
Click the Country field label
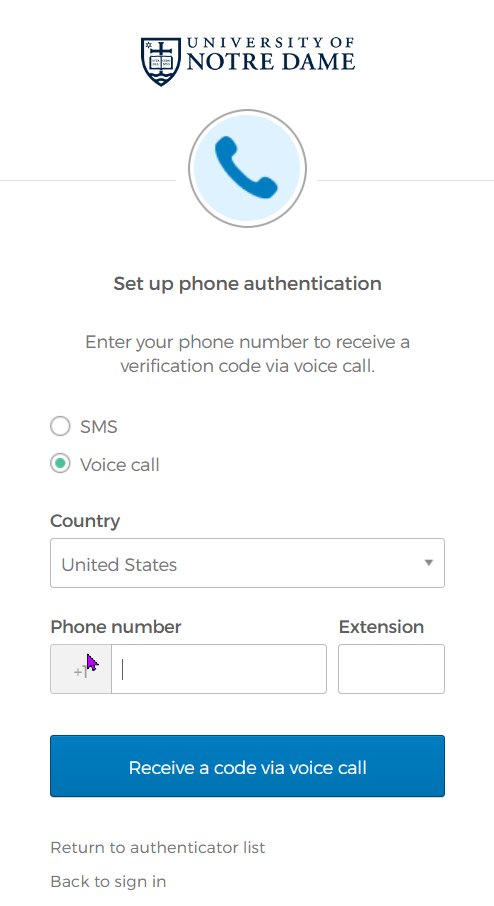tap(85, 521)
